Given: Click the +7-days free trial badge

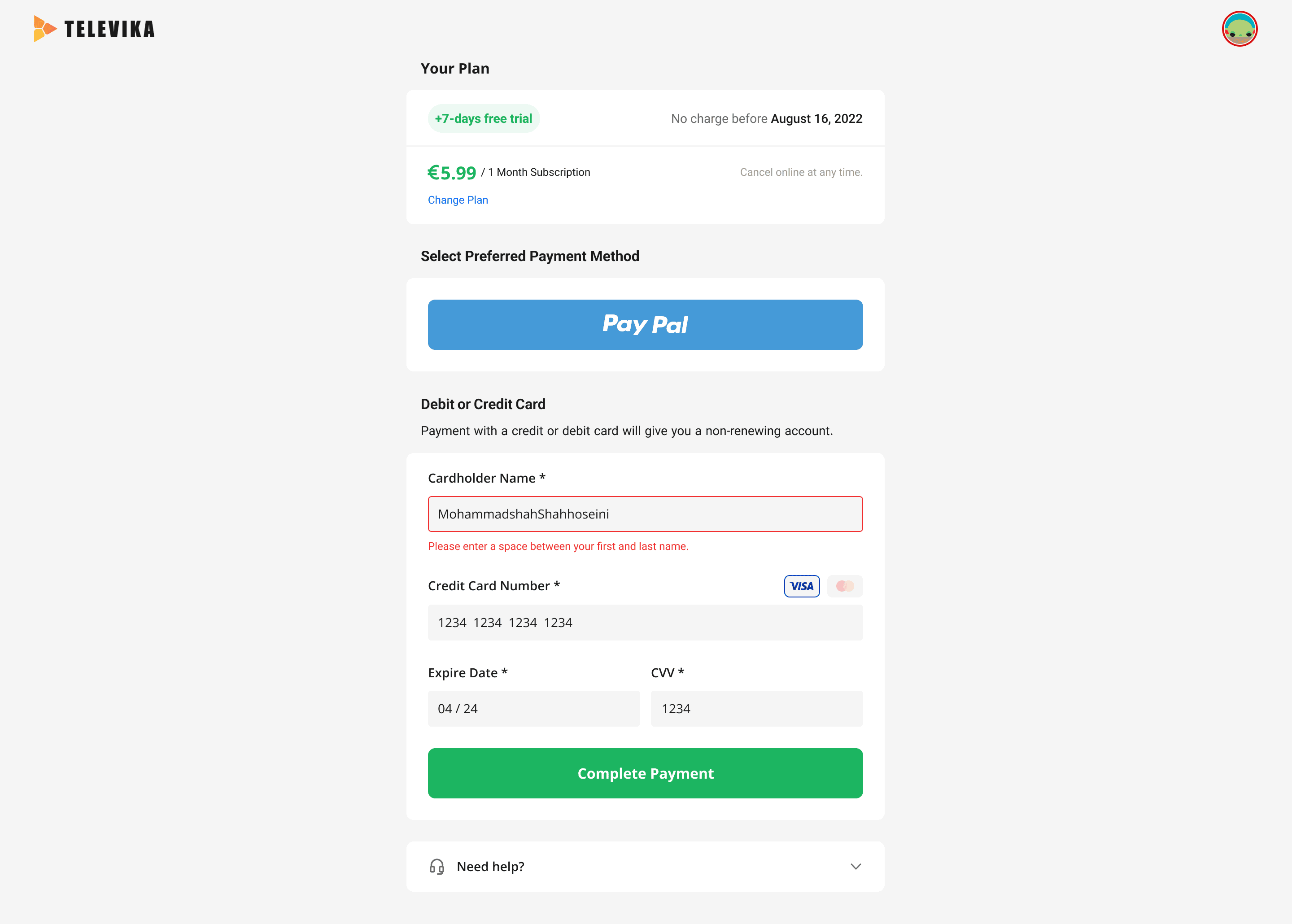Looking at the screenshot, I should tap(484, 118).
